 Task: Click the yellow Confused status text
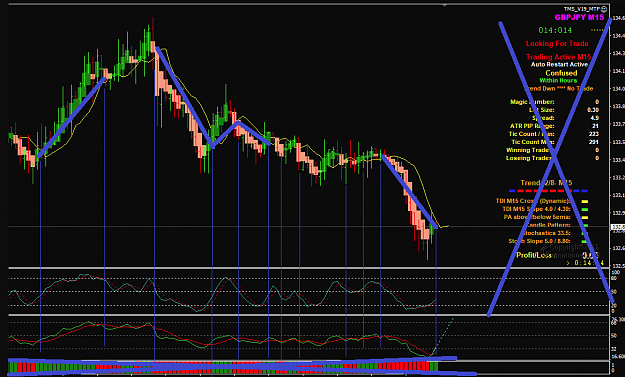pos(561,73)
